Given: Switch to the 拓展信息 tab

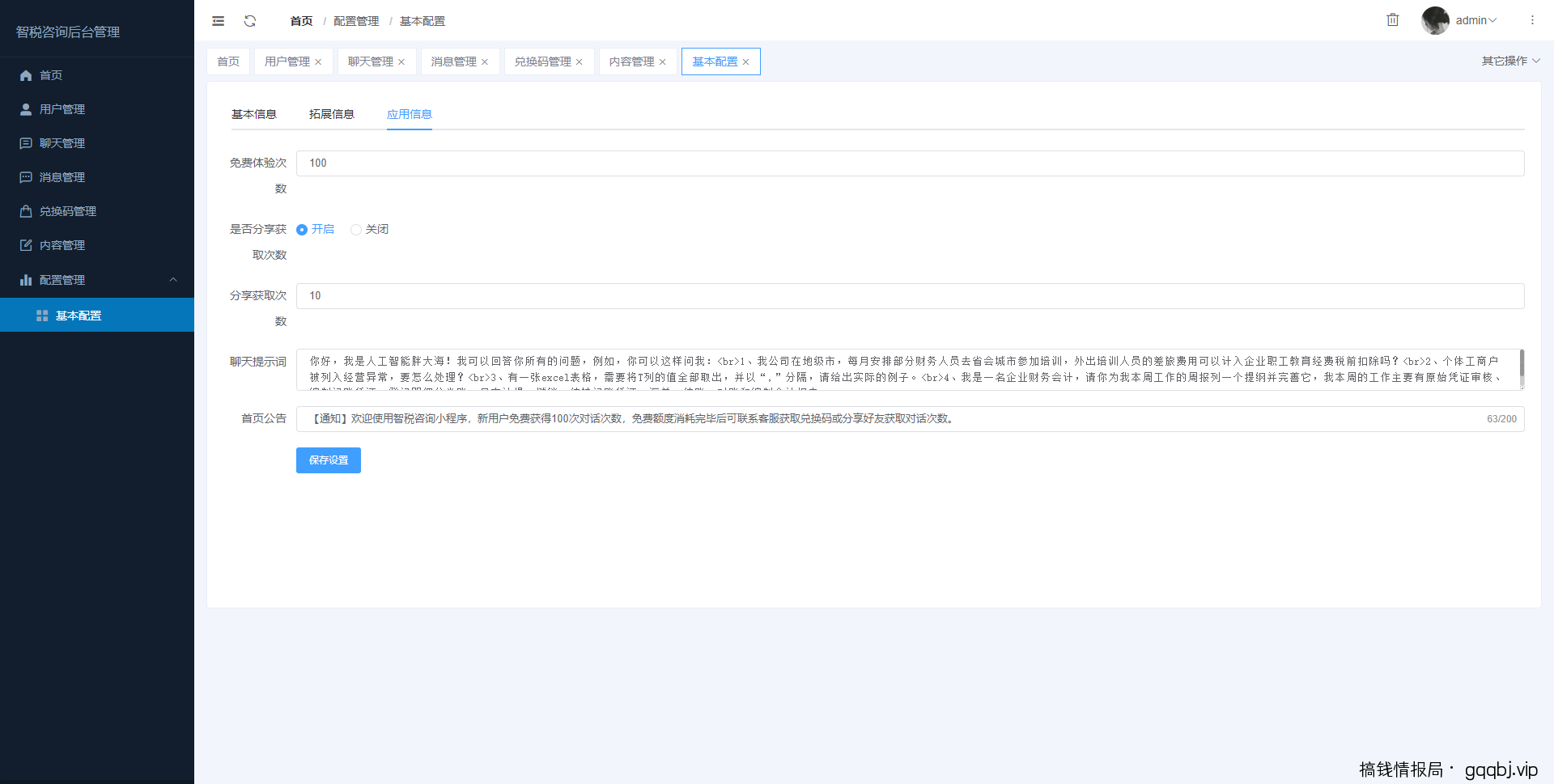Looking at the screenshot, I should pyautogui.click(x=332, y=114).
